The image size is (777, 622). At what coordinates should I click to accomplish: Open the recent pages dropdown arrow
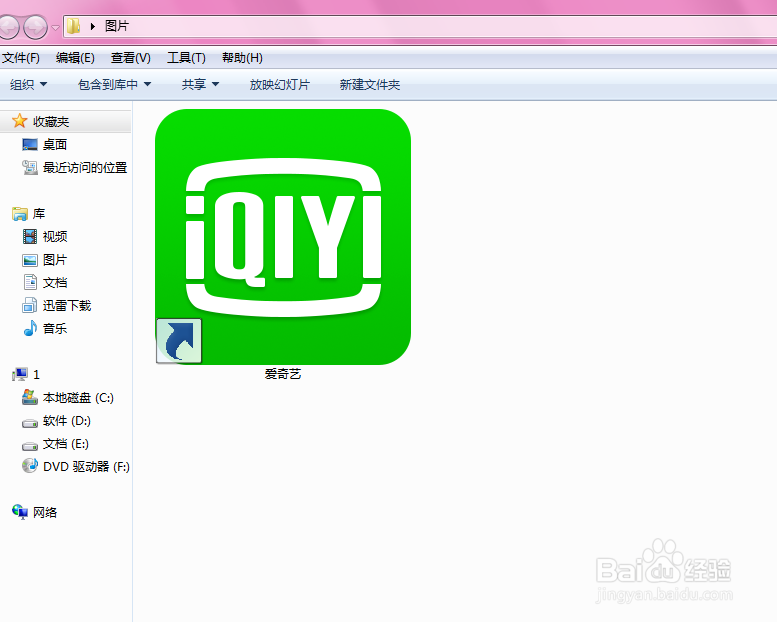point(56,28)
